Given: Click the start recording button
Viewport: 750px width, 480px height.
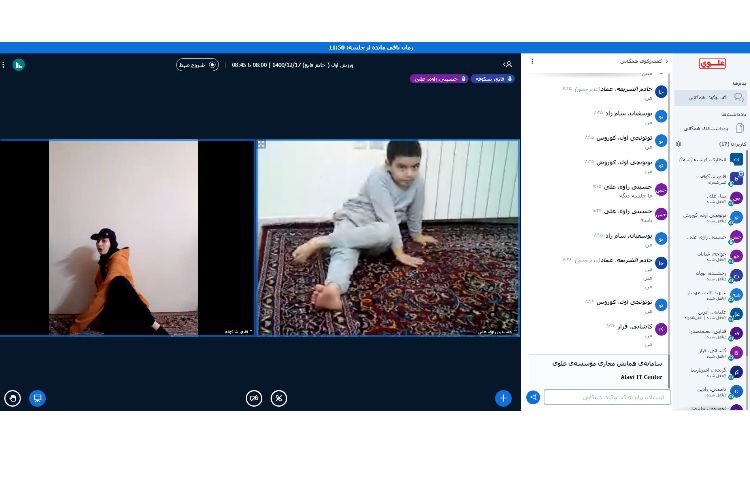Looking at the screenshot, I should coord(197,65).
